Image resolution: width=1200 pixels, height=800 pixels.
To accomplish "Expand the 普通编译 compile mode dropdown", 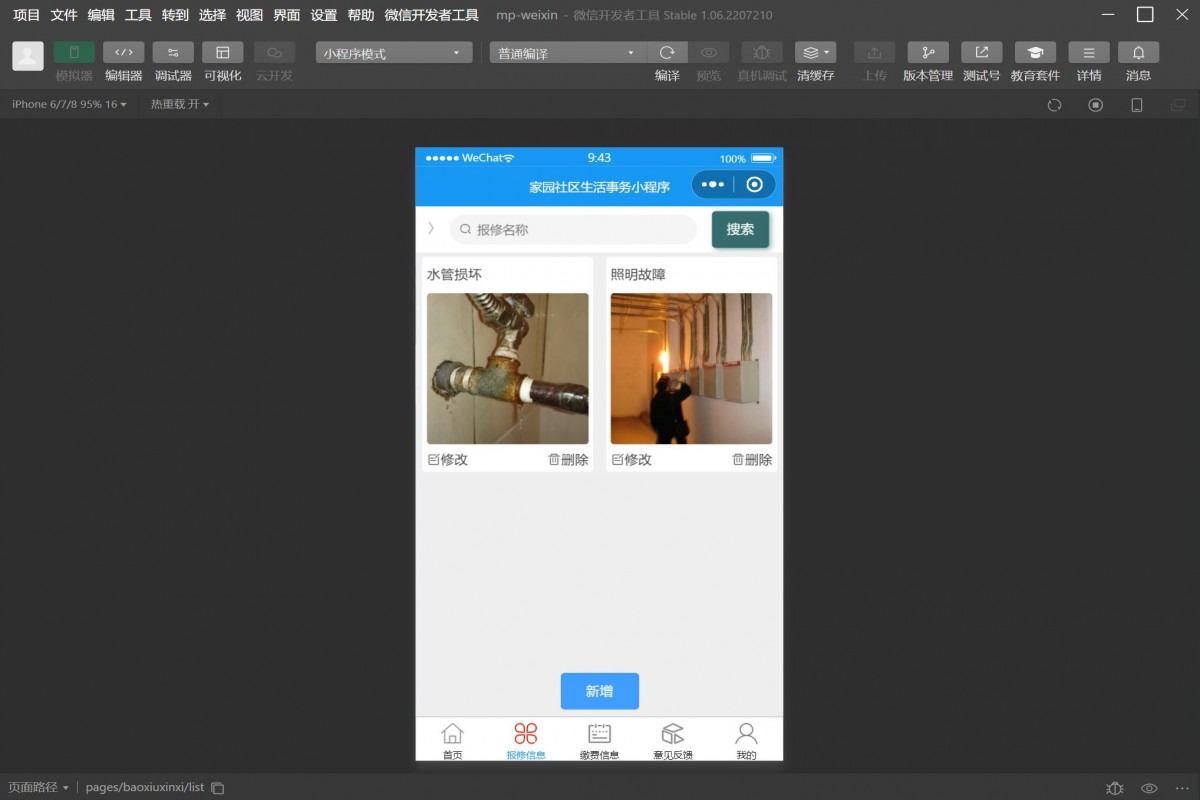I will (568, 53).
